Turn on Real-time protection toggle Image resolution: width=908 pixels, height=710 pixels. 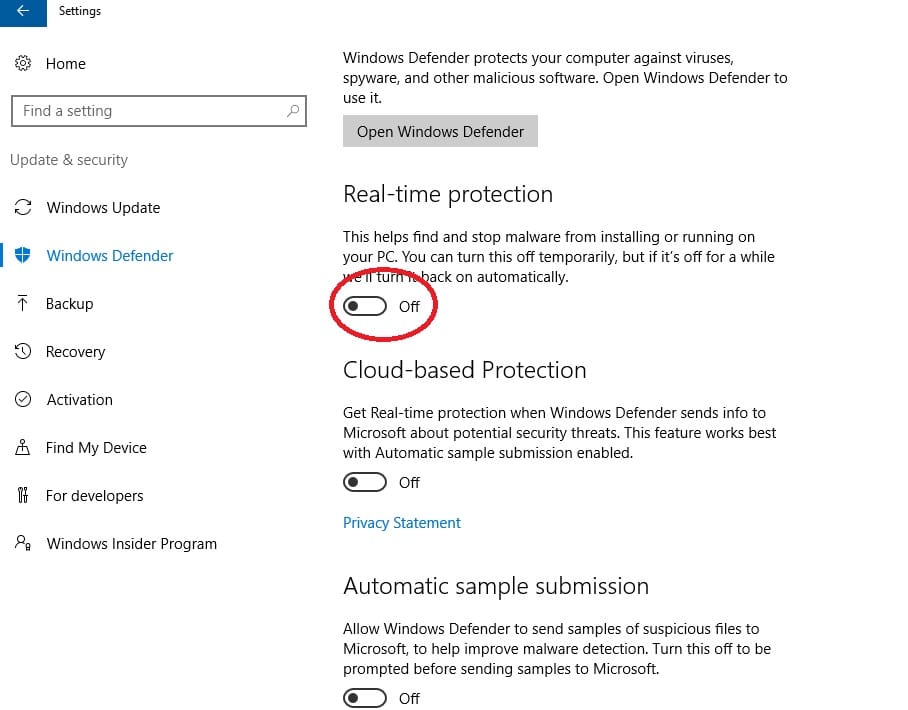pos(365,306)
